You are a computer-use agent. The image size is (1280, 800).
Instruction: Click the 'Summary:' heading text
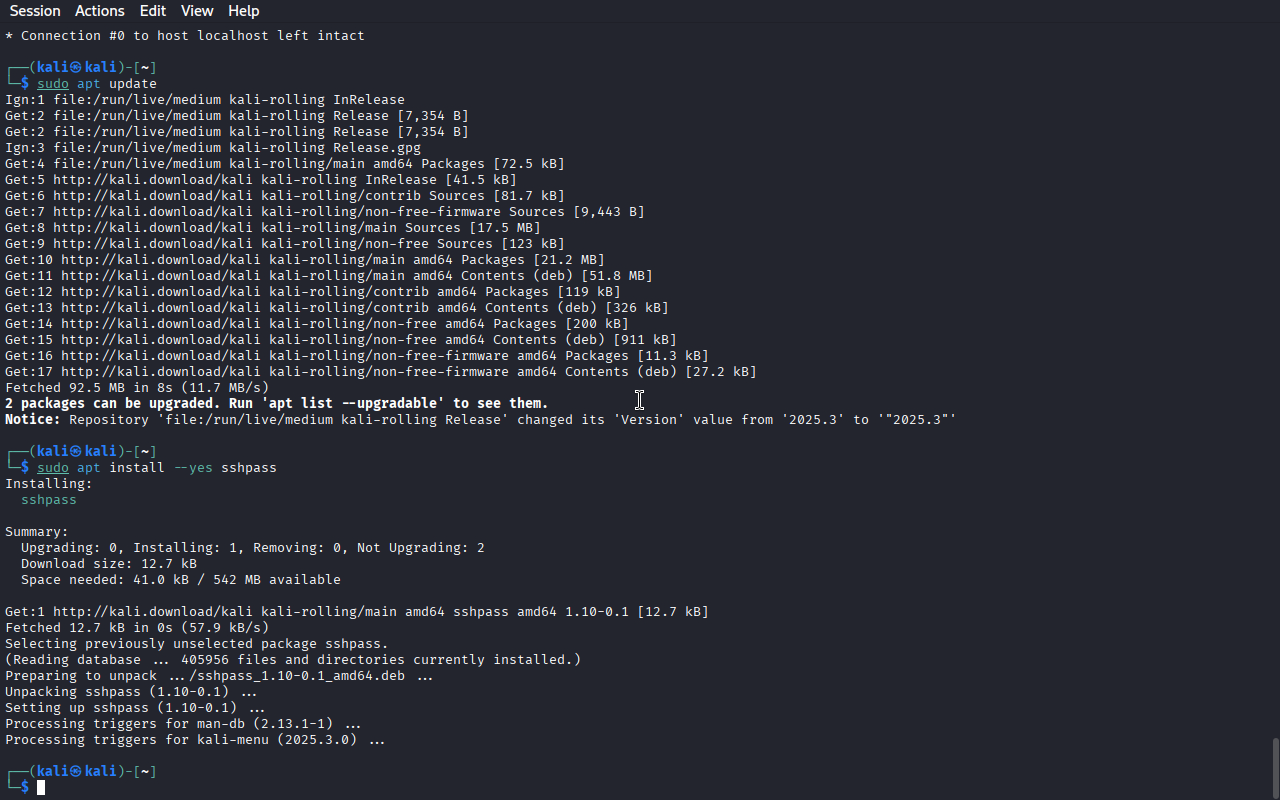[x=37, y=532]
